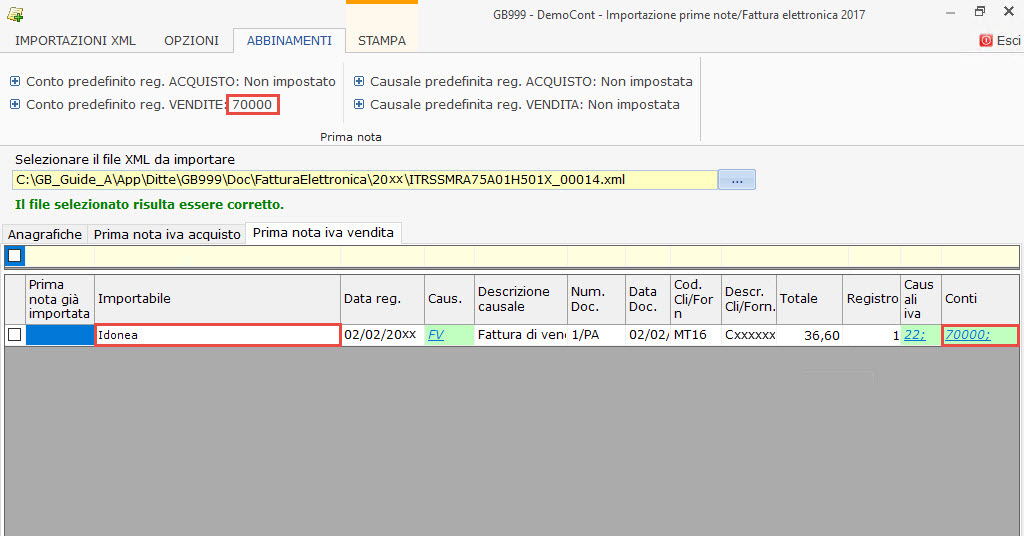Viewport: 1024px width, 536px height.
Task: Check the Idonea invoice row checkbox
Action: (x=14, y=335)
